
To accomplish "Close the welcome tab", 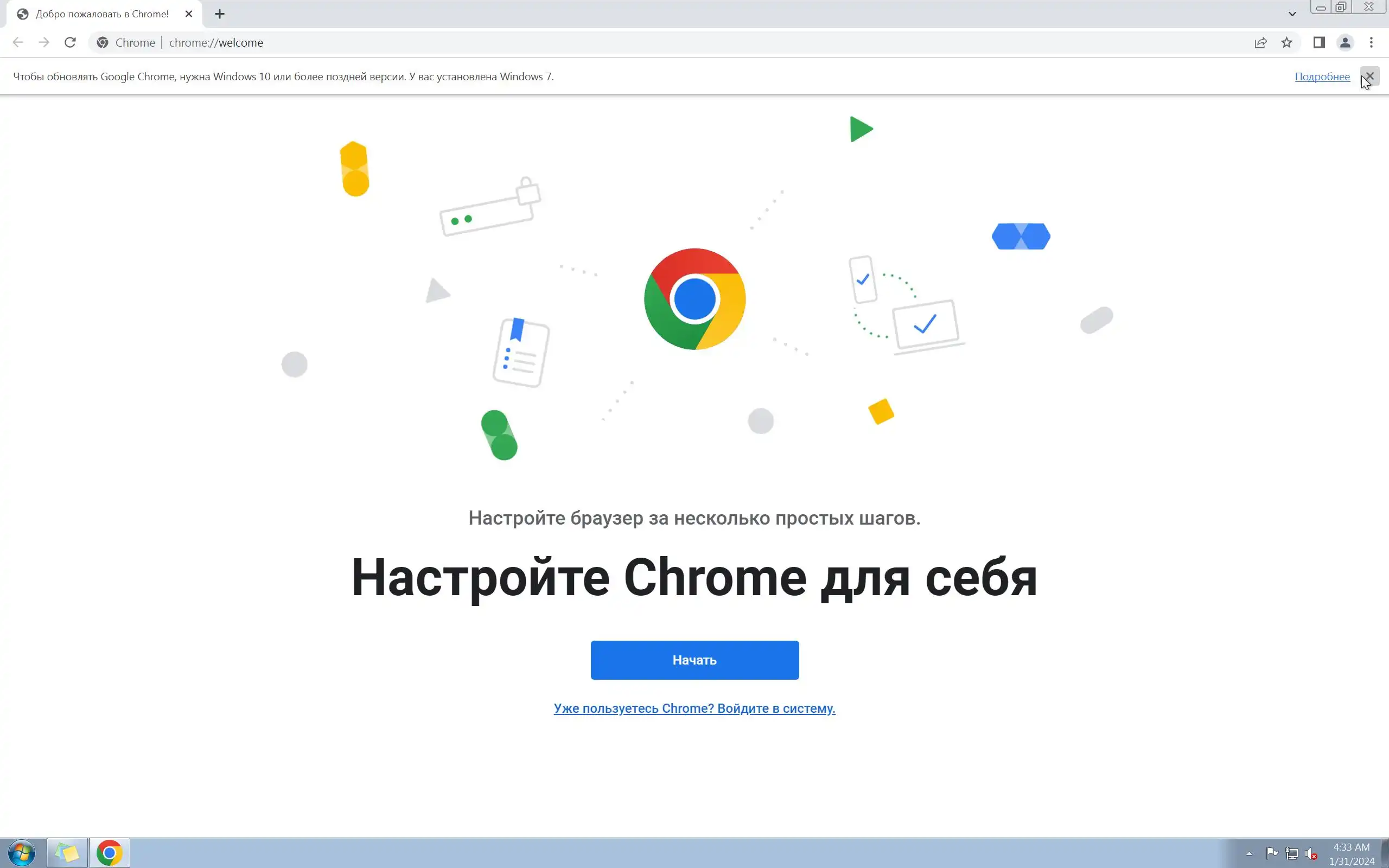I will coord(188,14).
